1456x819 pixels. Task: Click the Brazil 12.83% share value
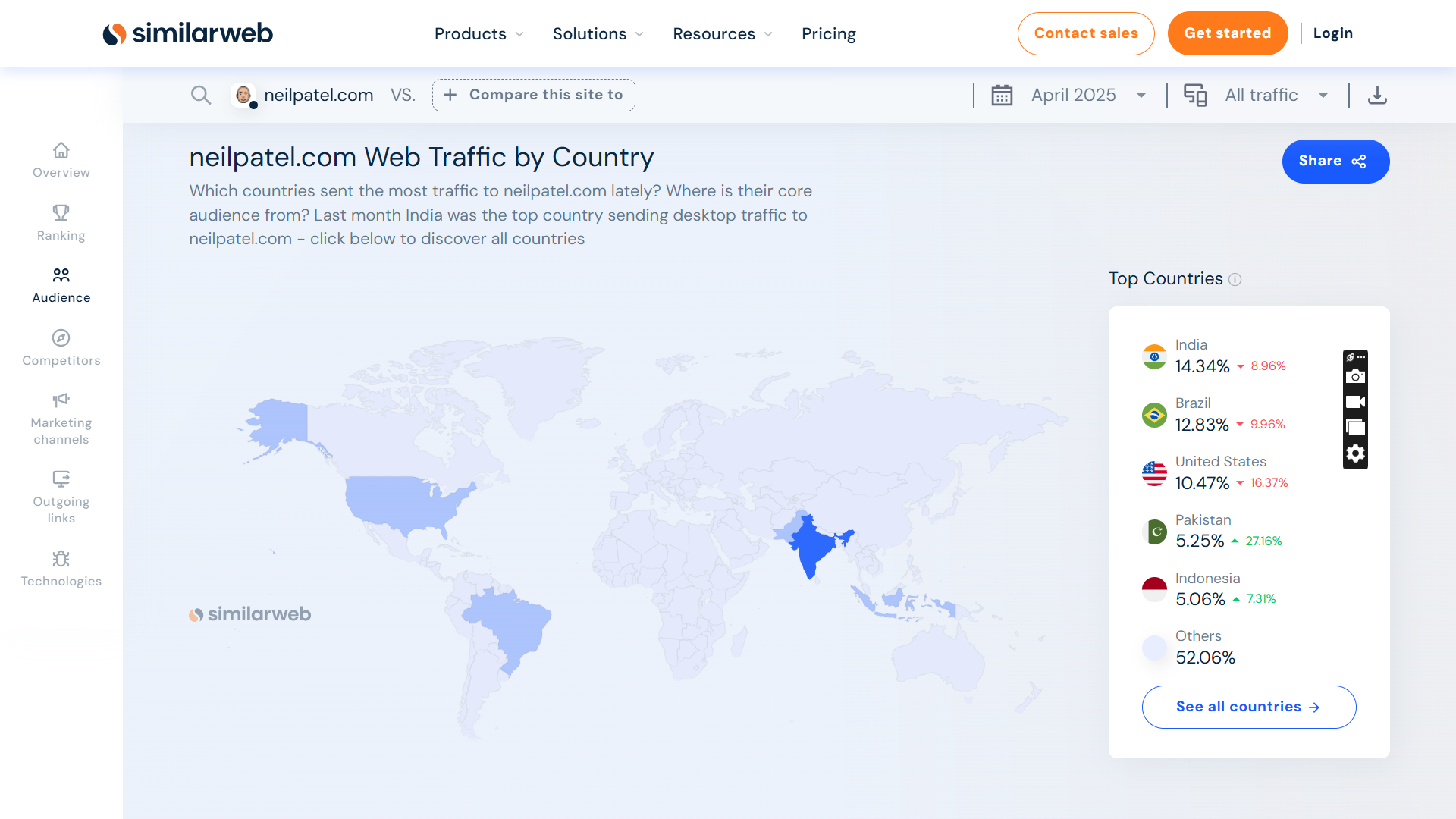tap(1202, 425)
